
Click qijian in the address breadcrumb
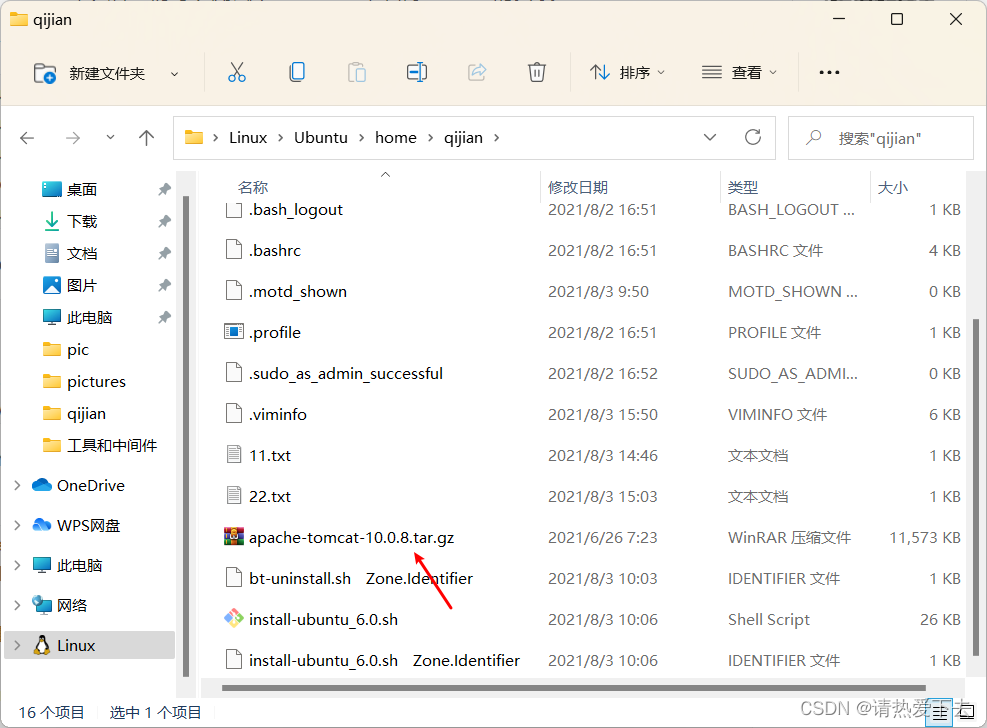click(x=463, y=138)
